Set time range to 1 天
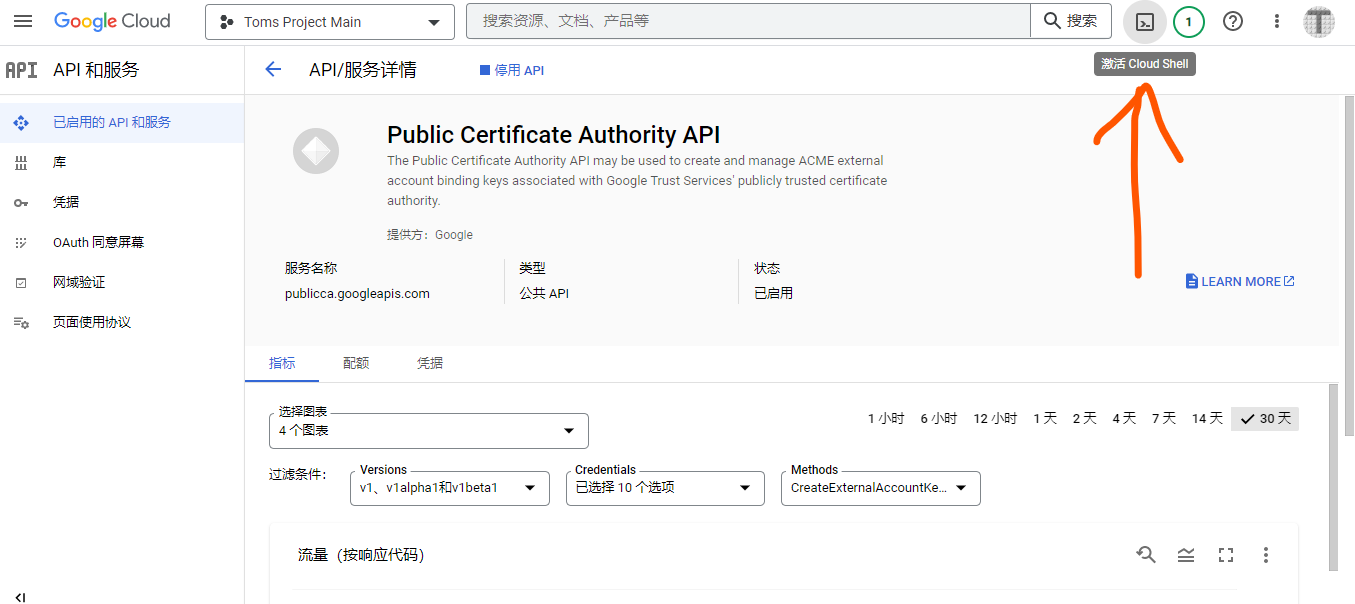The image size is (1355, 604). (1045, 419)
